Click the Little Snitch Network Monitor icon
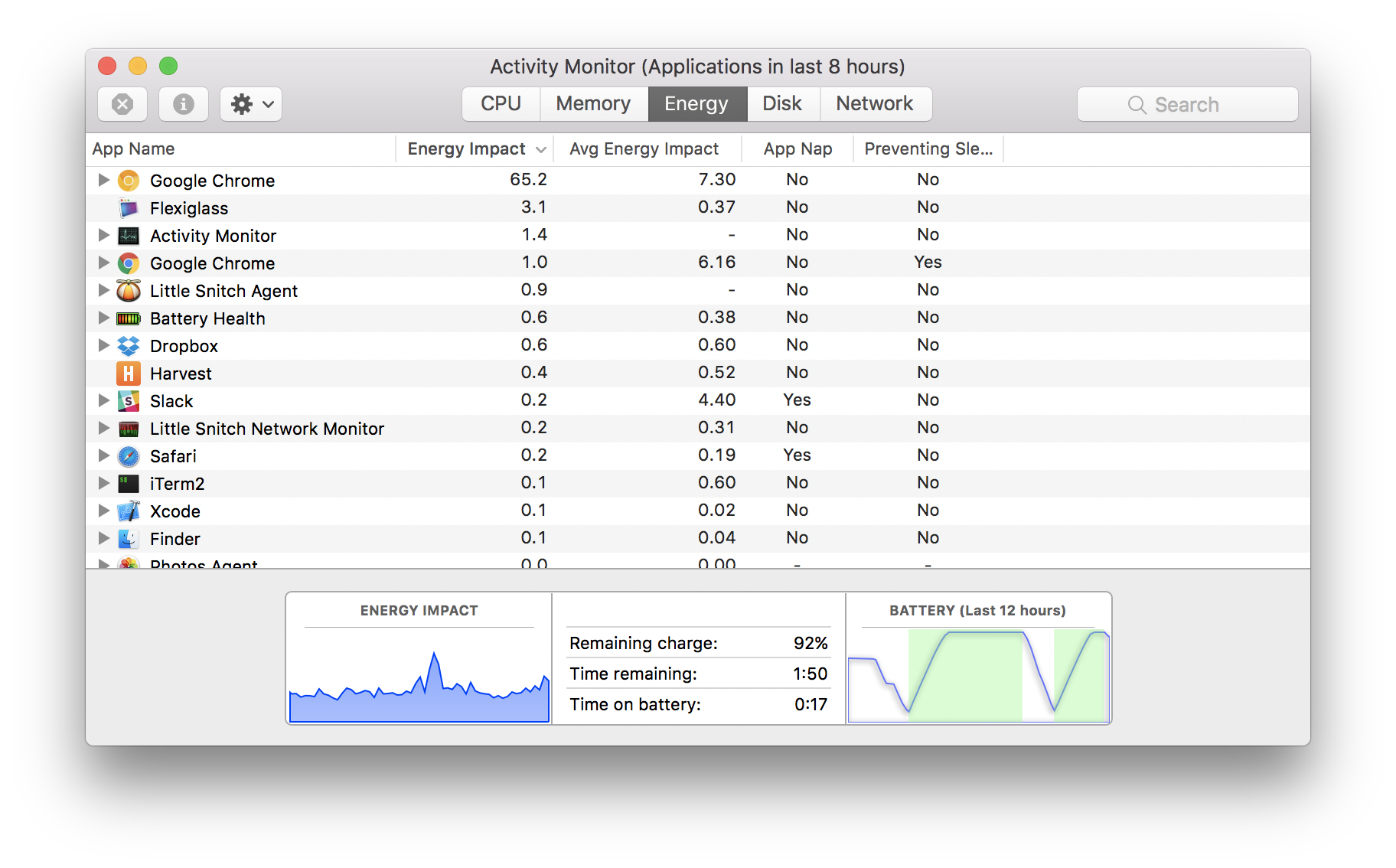 129,429
